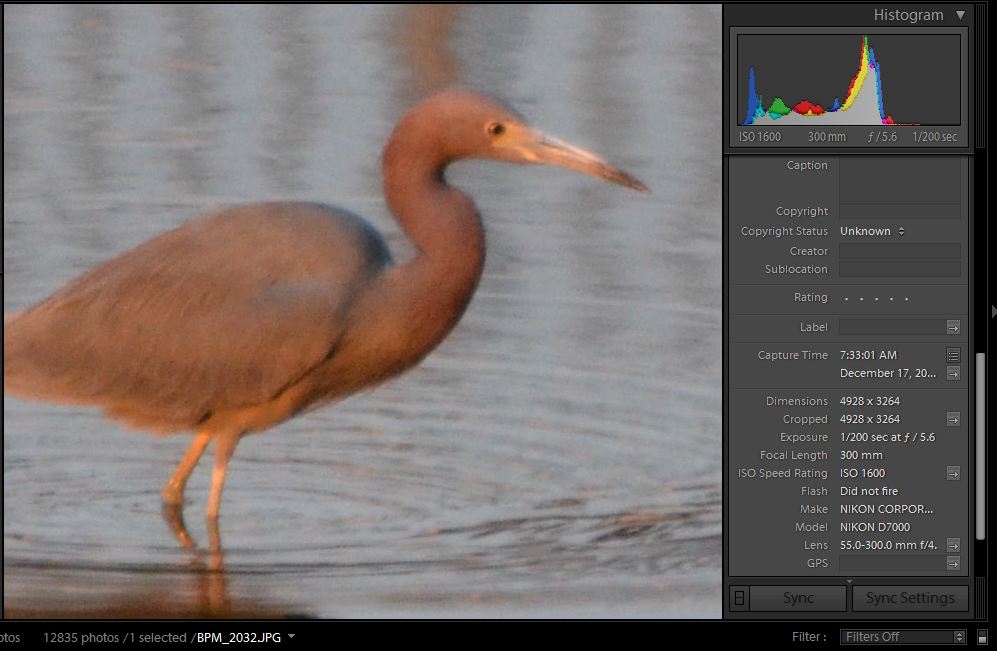The image size is (997, 651).
Task: Toggle the auto sync switch left of Sync
Action: pos(739,598)
